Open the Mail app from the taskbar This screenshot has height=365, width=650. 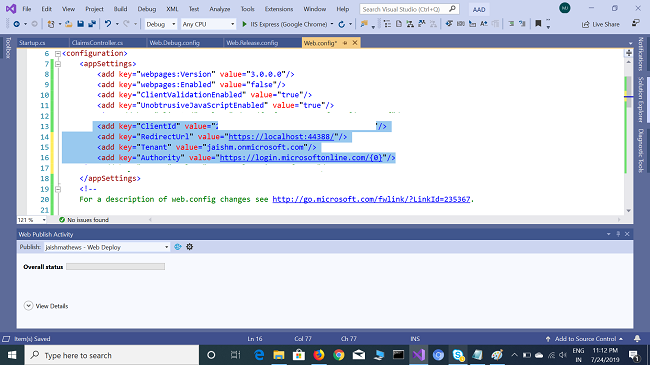point(359,355)
